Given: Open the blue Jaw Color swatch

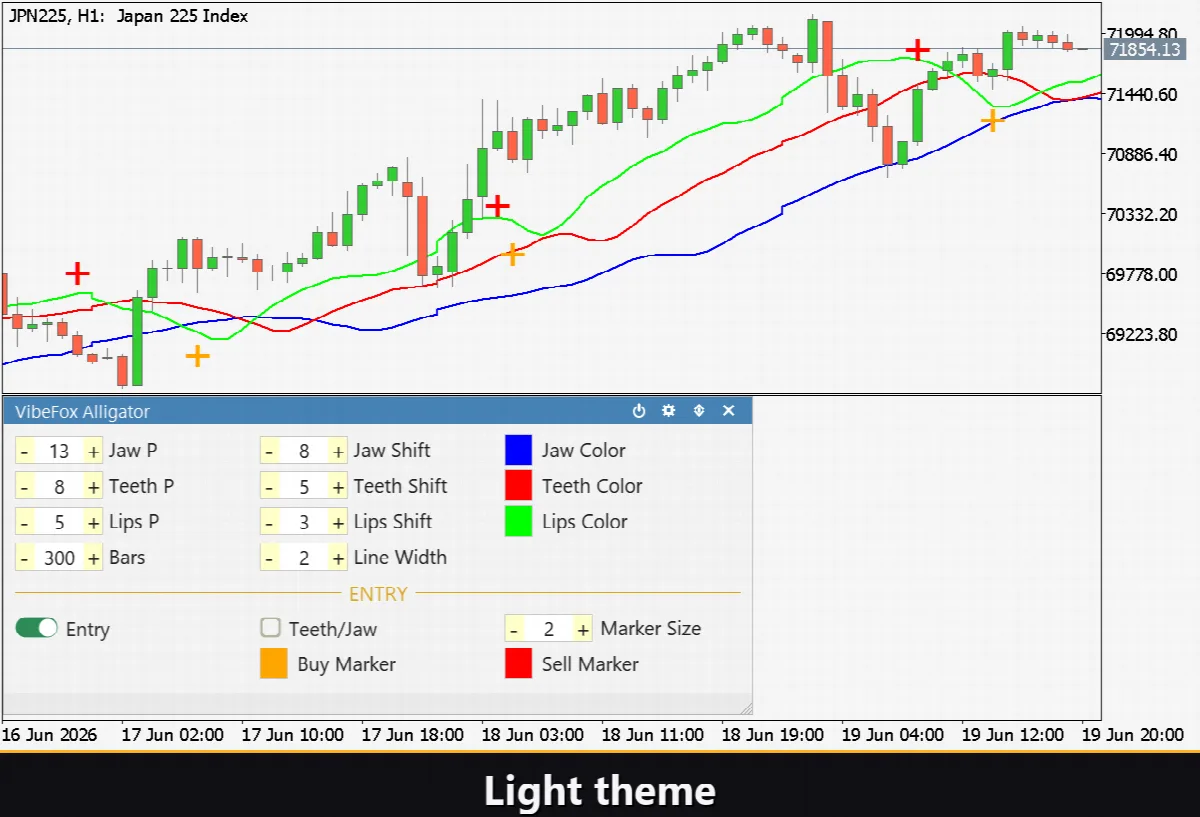Looking at the screenshot, I should click(518, 450).
